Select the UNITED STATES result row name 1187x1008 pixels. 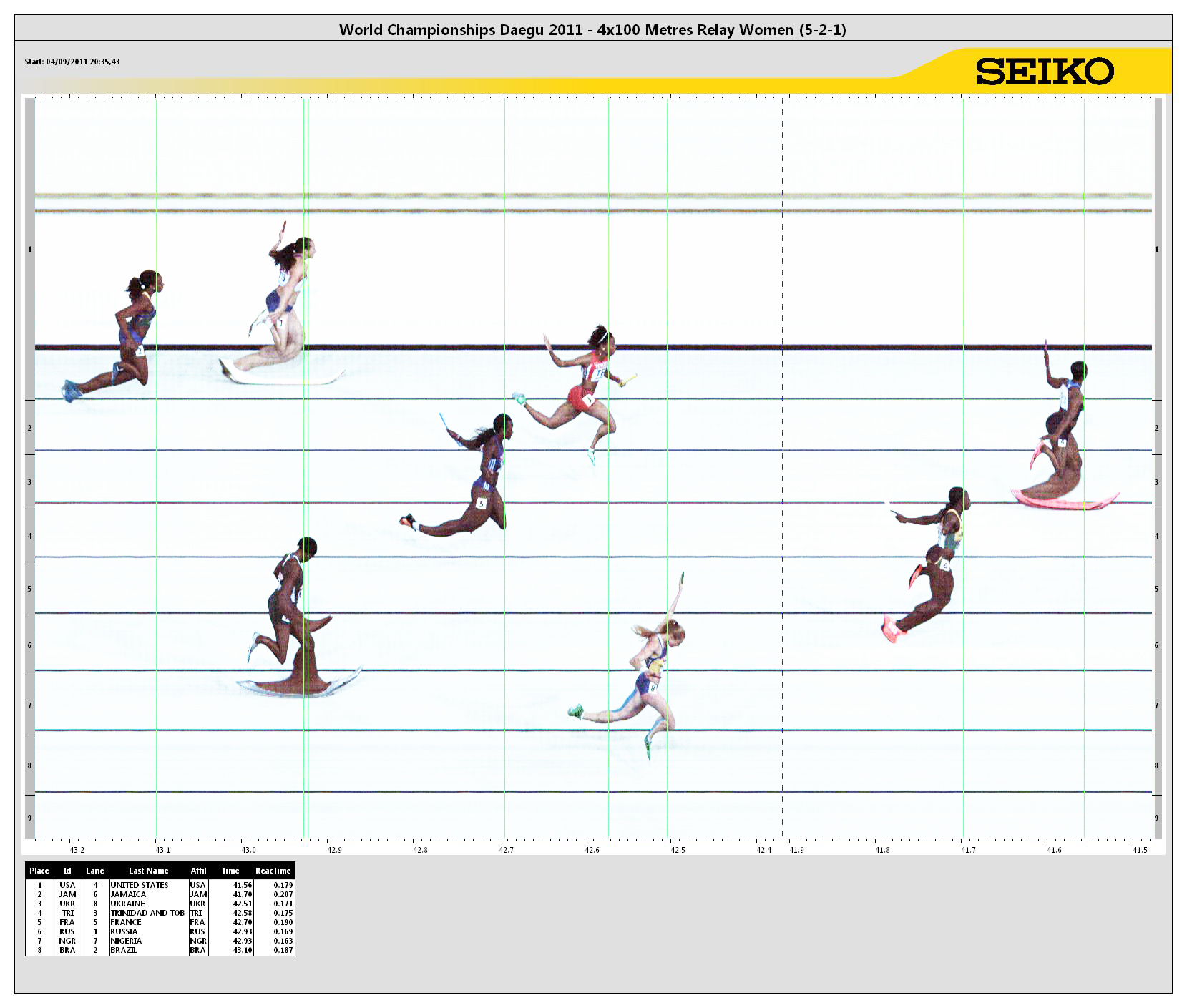coord(140,885)
